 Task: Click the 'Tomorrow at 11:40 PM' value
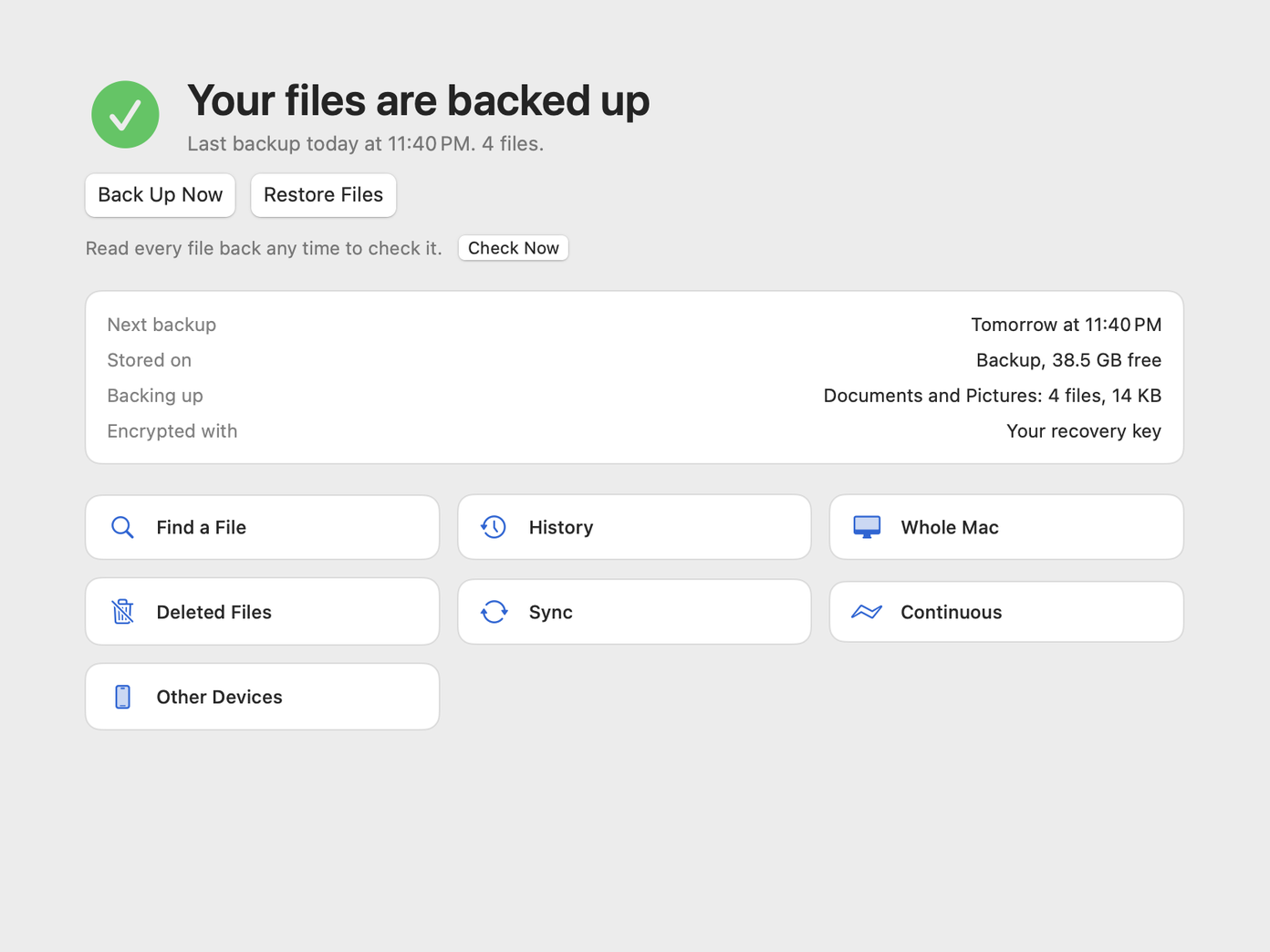1067,325
